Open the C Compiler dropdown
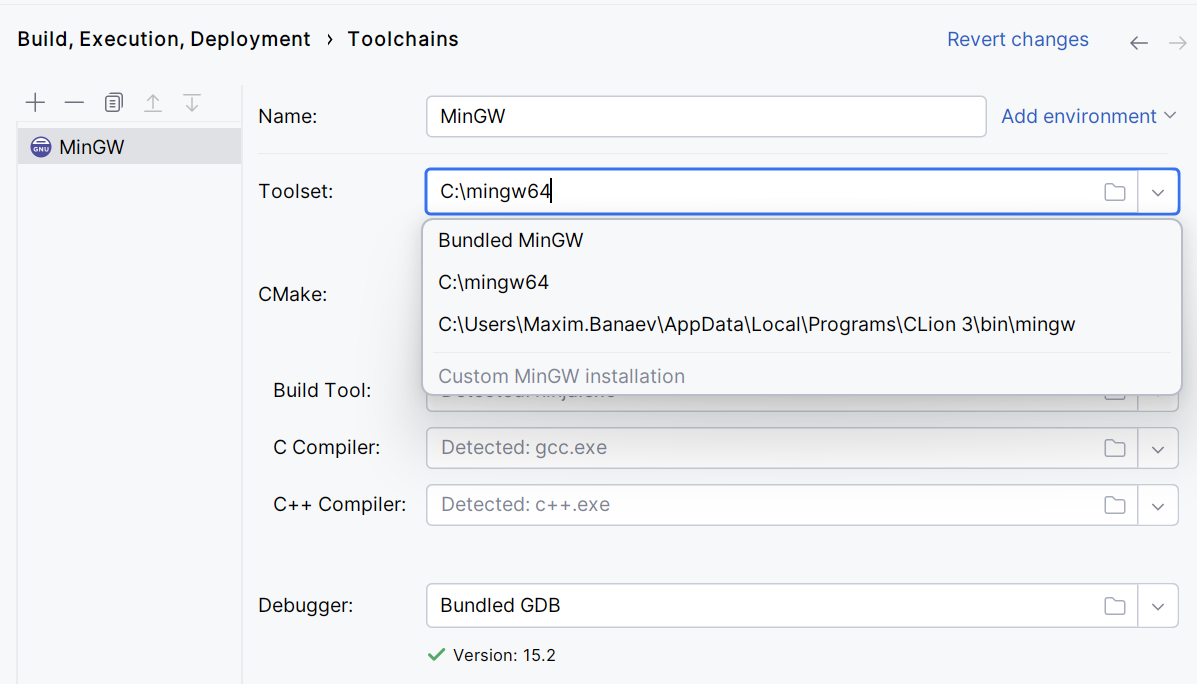The image size is (1197, 684). point(1159,447)
